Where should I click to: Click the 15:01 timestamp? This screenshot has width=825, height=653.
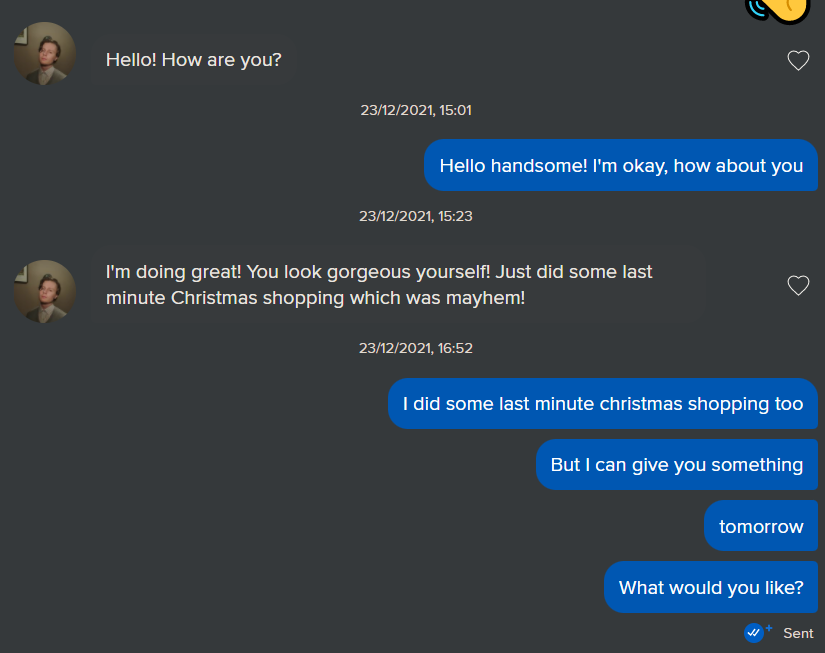[416, 110]
